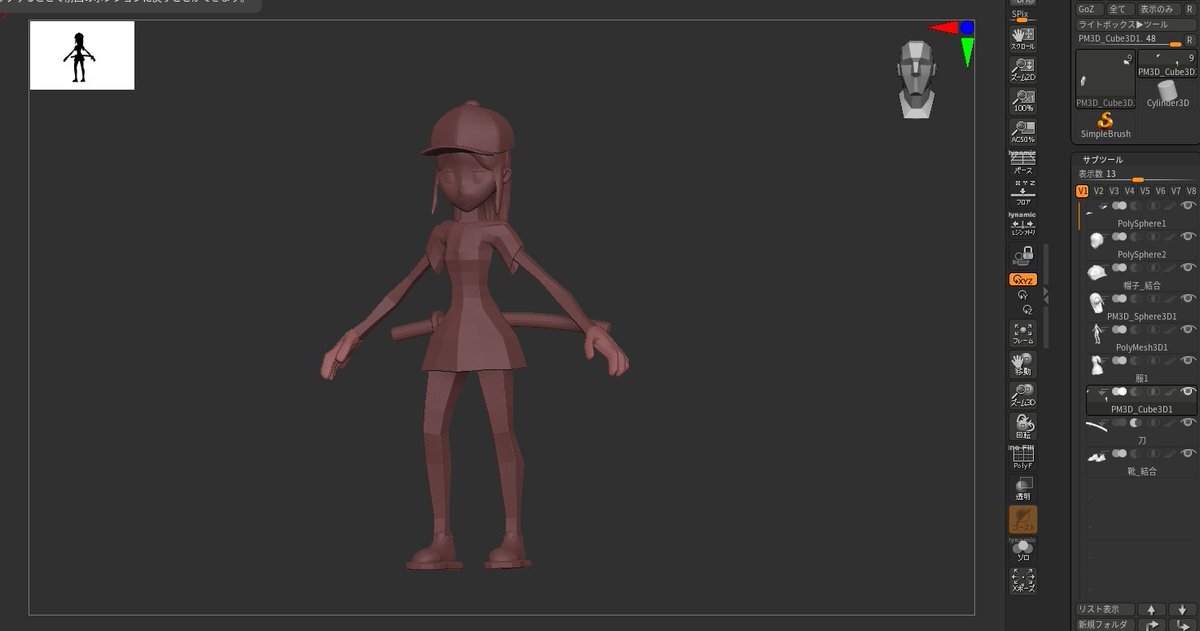Select previous subtool with up arrow
This screenshot has height=631, width=1200.
[x=1151, y=609]
